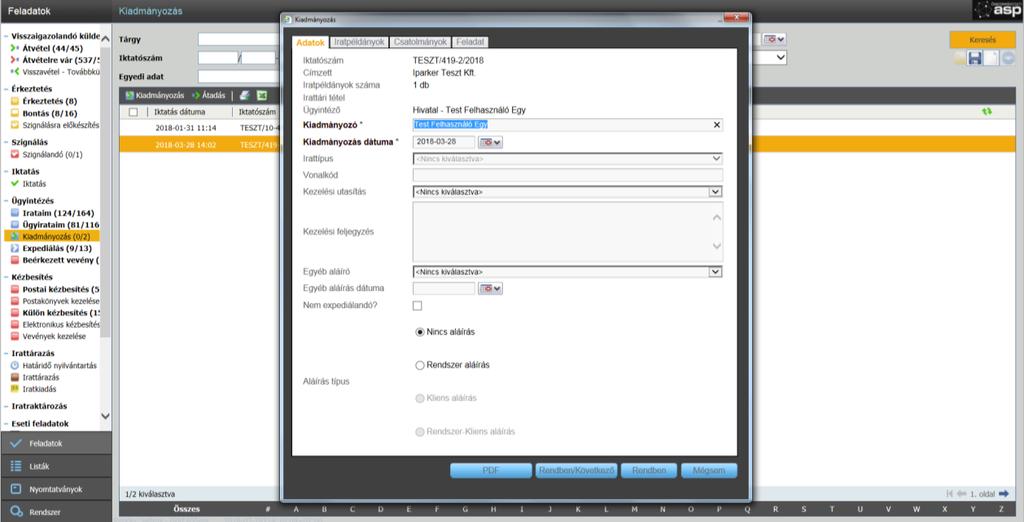Open Nyomtatványok bottom navigation menu
The height and width of the screenshot is (522, 1024).
56,489
